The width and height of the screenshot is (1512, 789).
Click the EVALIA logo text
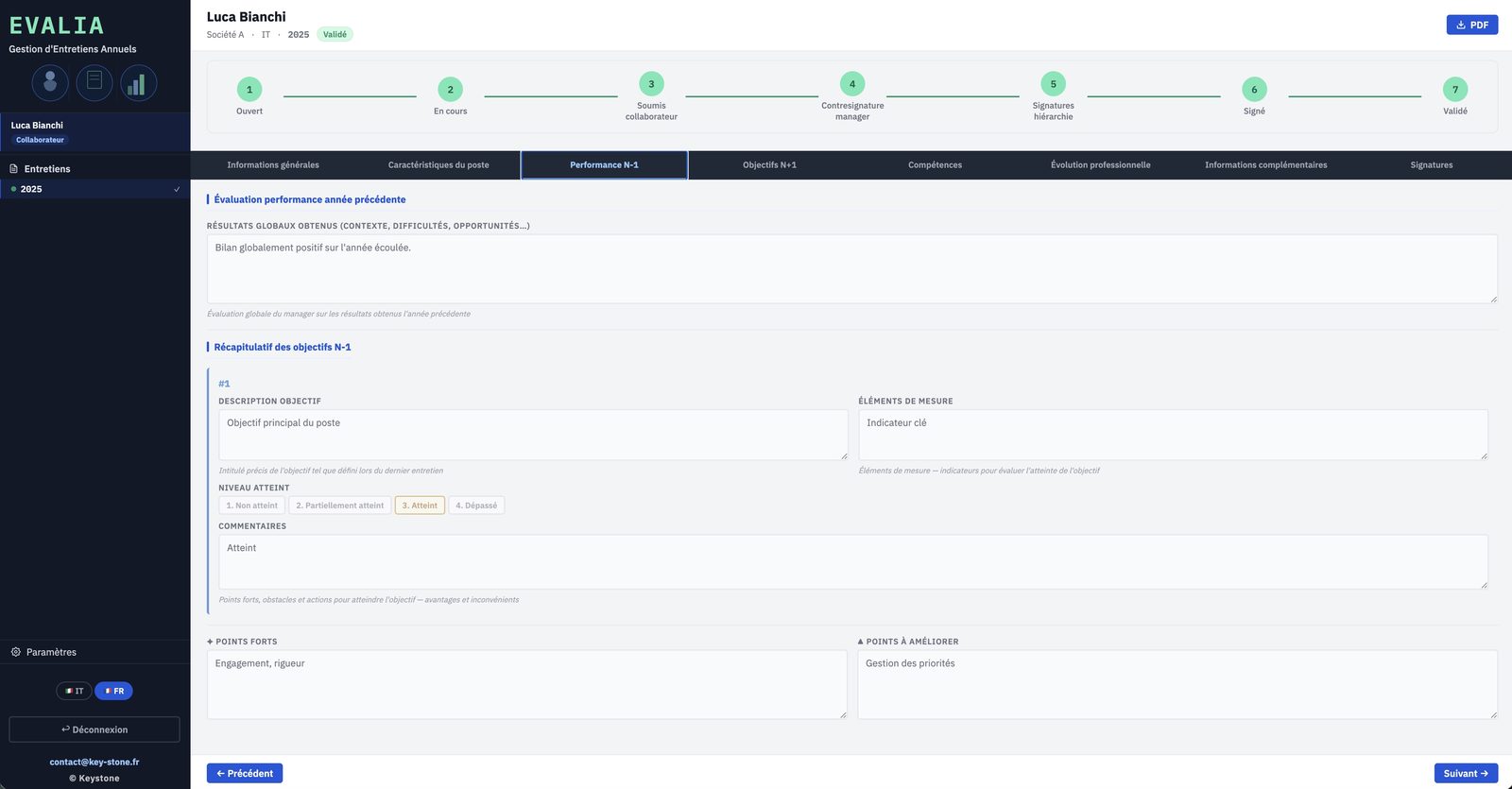pos(57,26)
